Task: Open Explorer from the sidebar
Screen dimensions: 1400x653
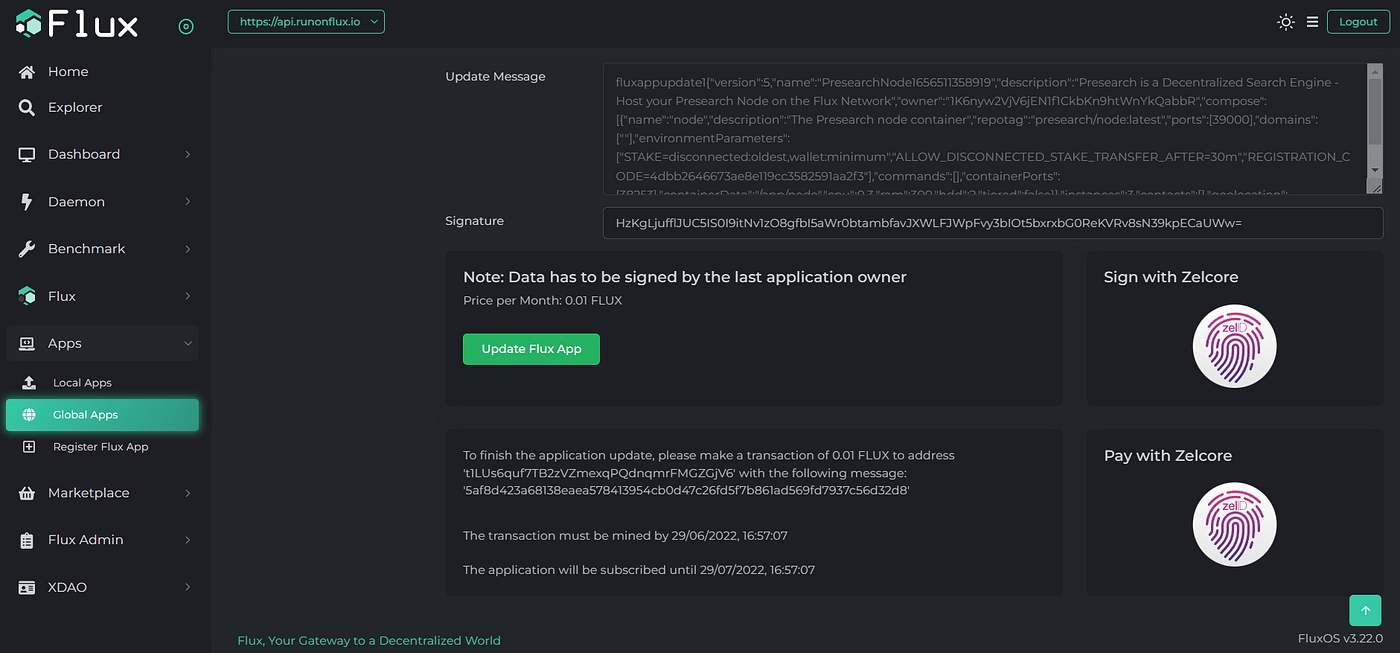Action: [x=75, y=107]
